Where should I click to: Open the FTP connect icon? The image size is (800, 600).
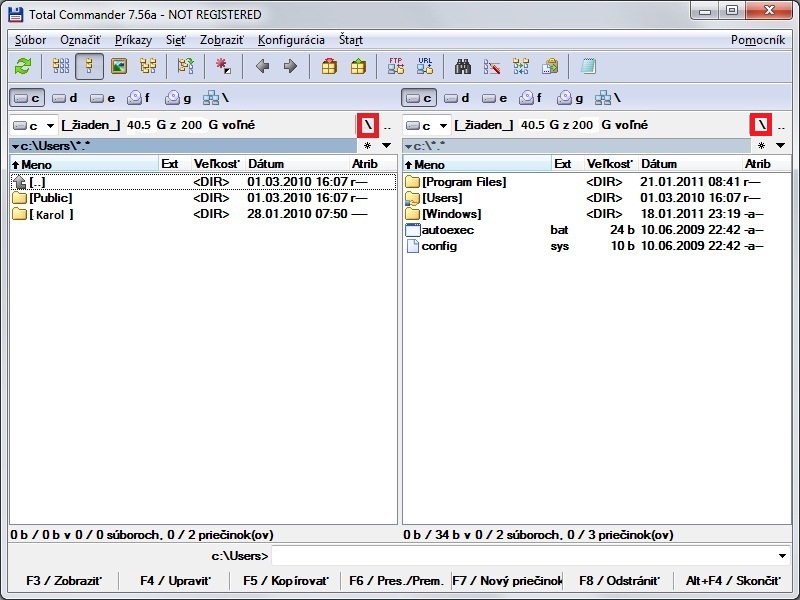(396, 66)
